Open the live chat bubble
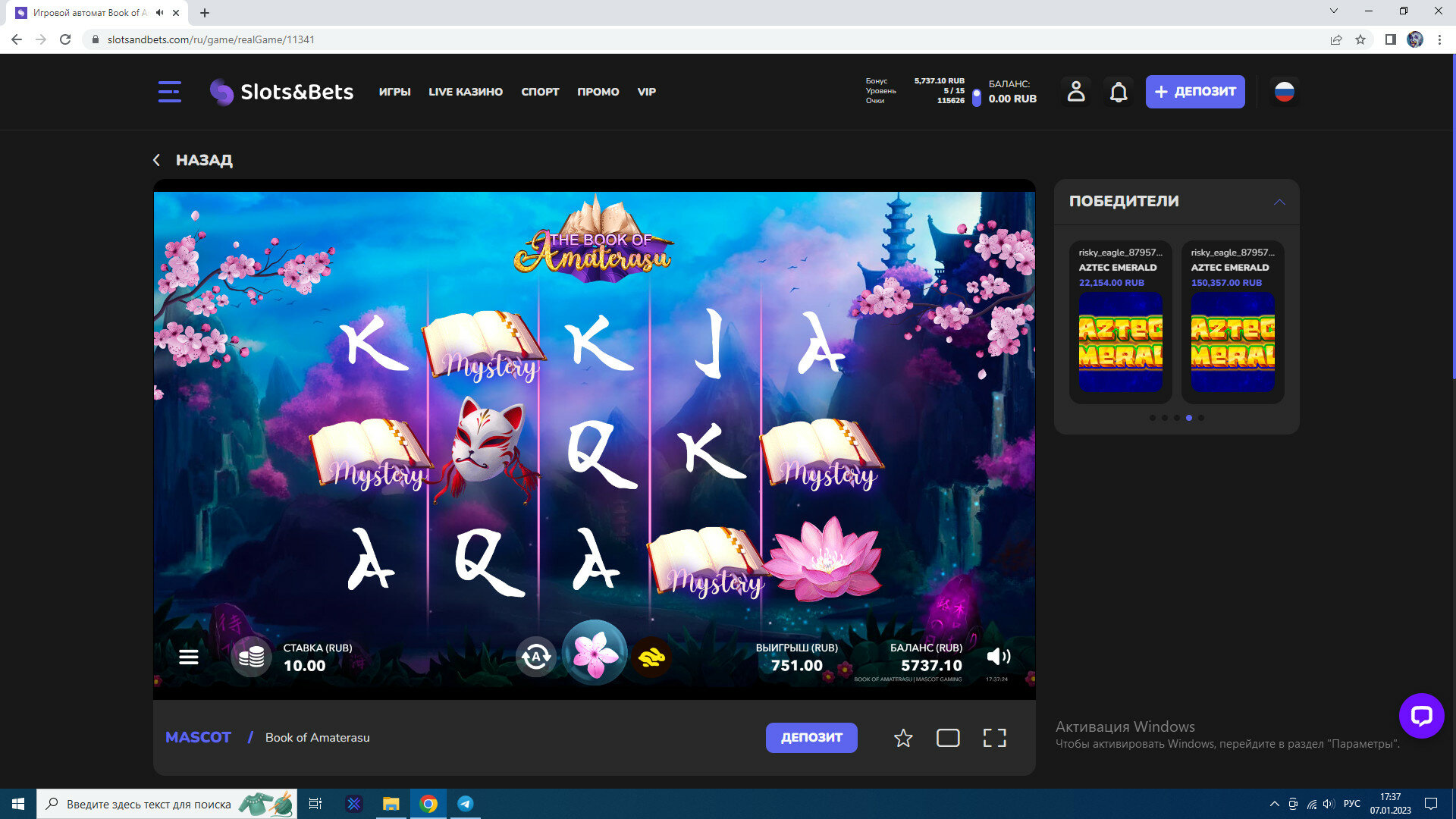The height and width of the screenshot is (819, 1456). [x=1421, y=716]
